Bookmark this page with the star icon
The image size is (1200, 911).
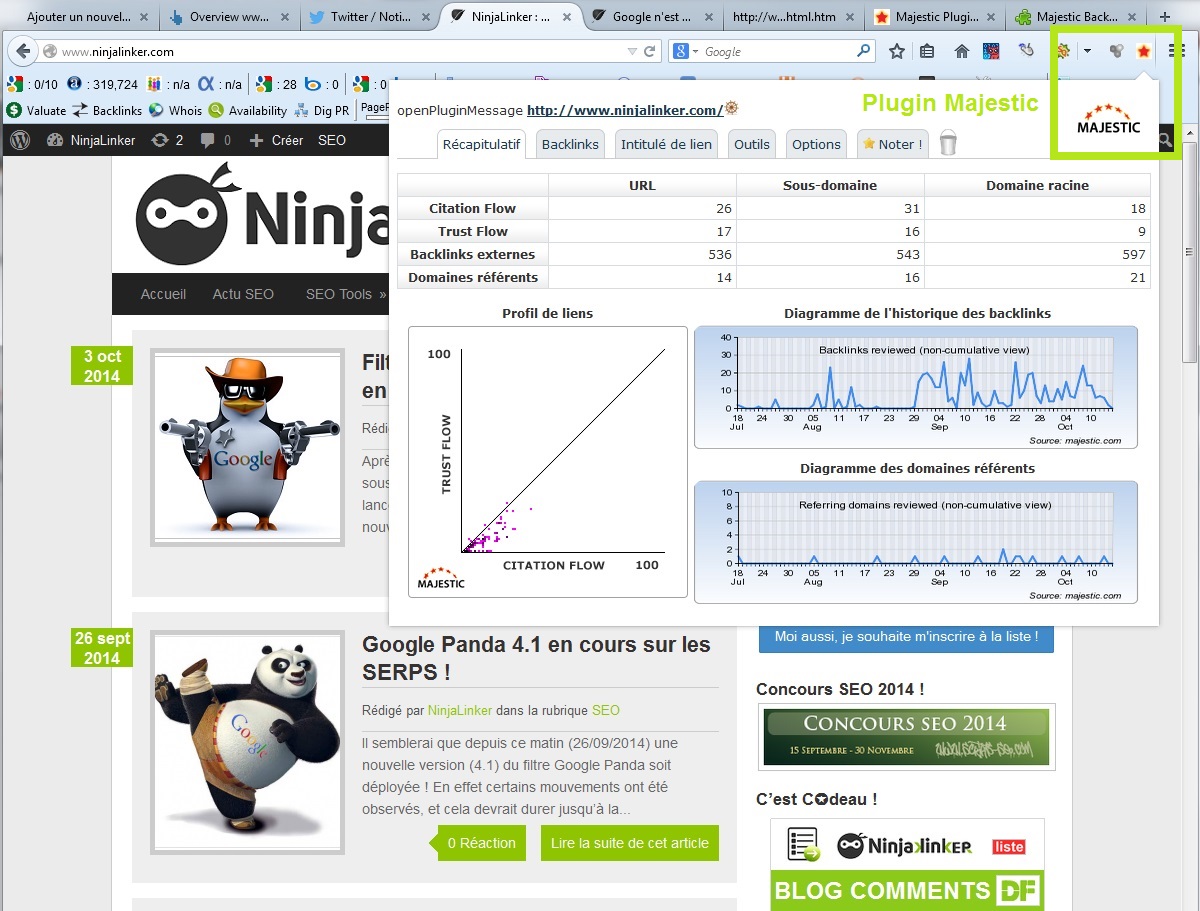tap(897, 52)
